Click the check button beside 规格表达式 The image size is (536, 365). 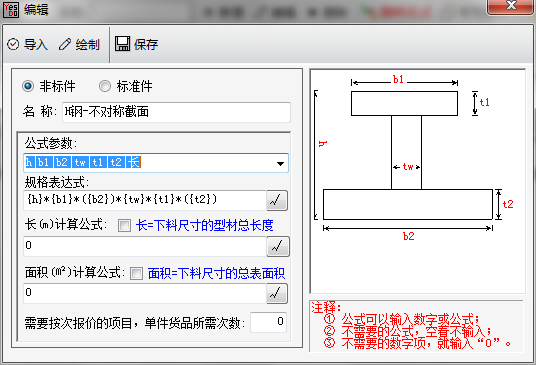tap(277, 201)
